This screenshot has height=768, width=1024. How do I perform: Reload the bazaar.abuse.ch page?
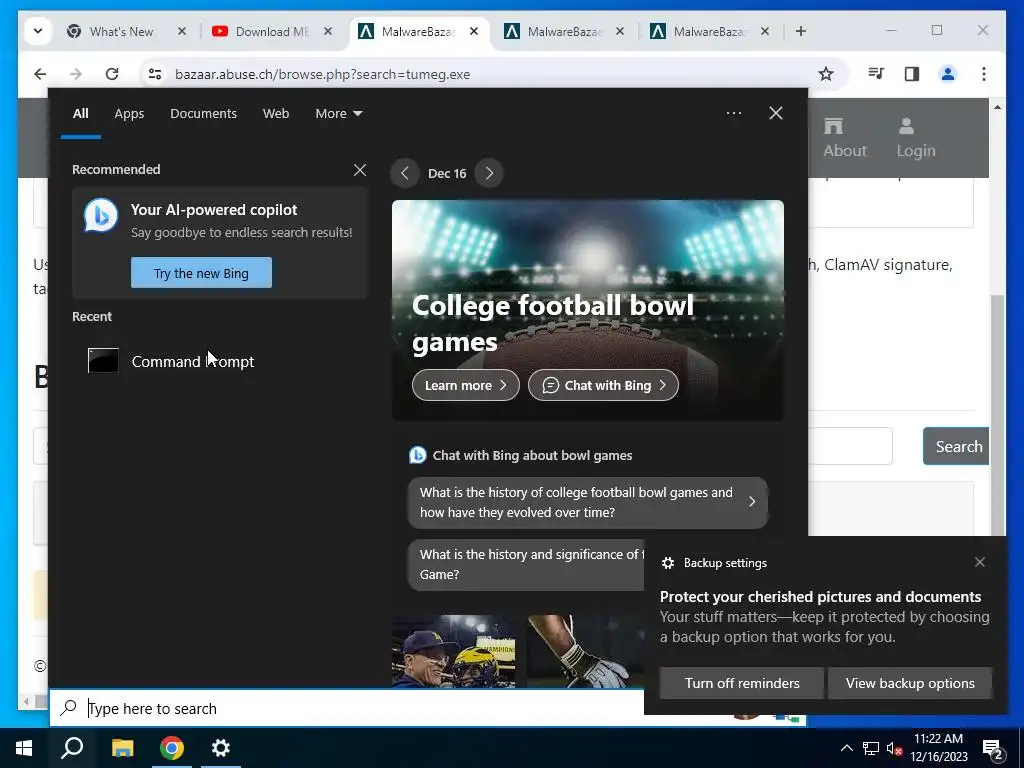click(x=112, y=74)
